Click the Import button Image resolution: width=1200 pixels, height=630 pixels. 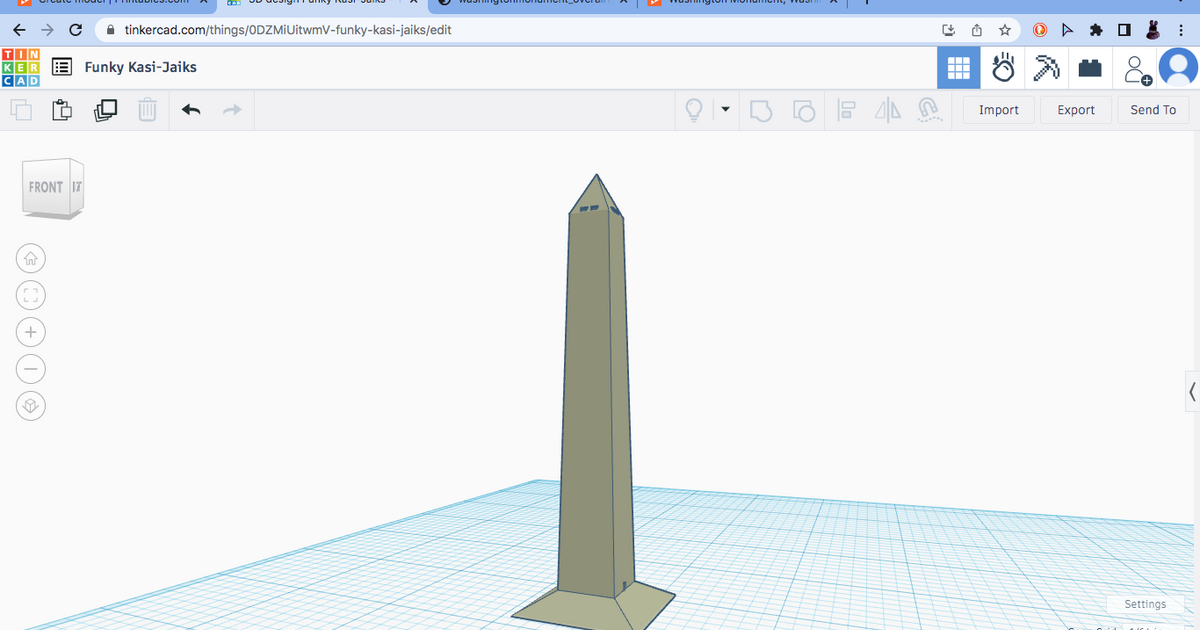pos(997,110)
